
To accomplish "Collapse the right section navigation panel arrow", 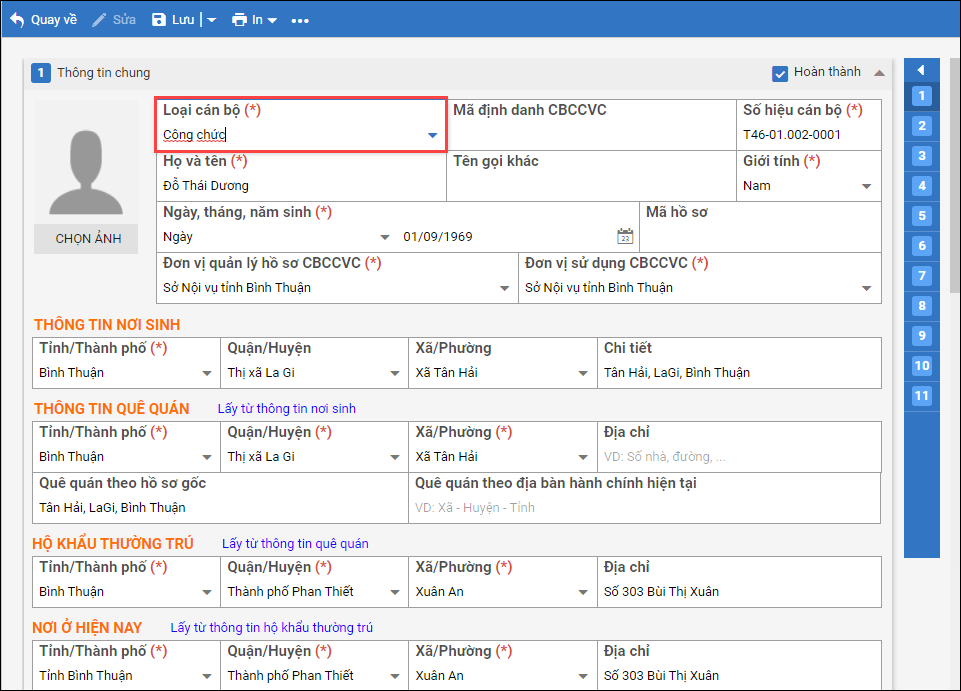I will pos(921,70).
